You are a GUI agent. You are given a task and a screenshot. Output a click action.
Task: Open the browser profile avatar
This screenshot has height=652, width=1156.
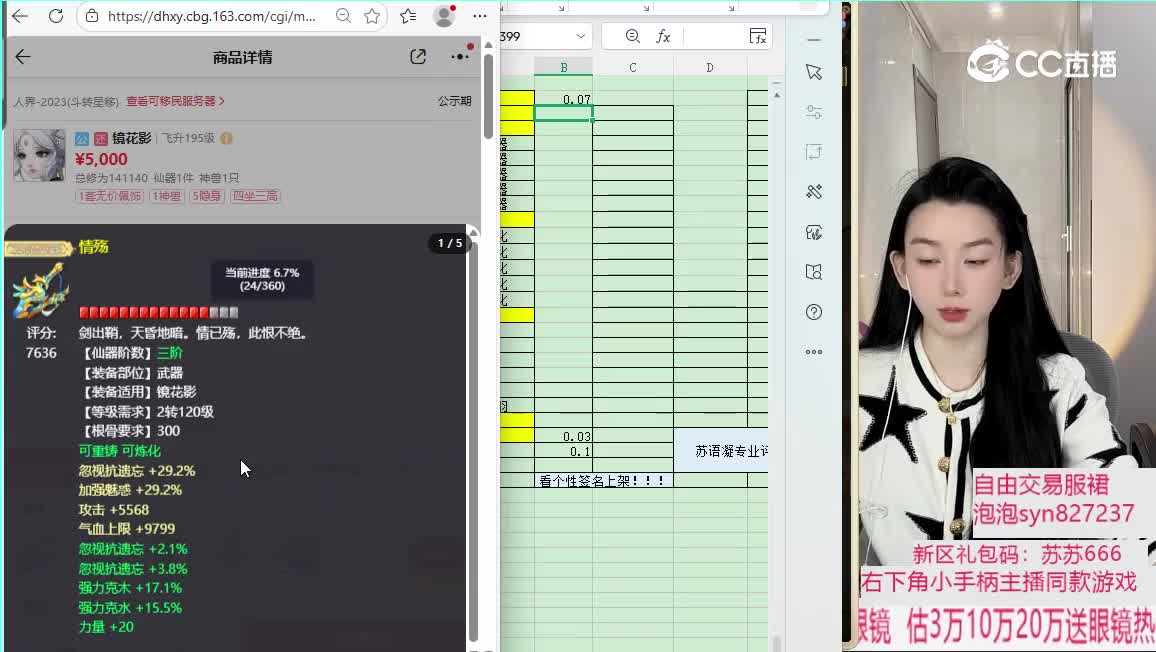click(445, 16)
